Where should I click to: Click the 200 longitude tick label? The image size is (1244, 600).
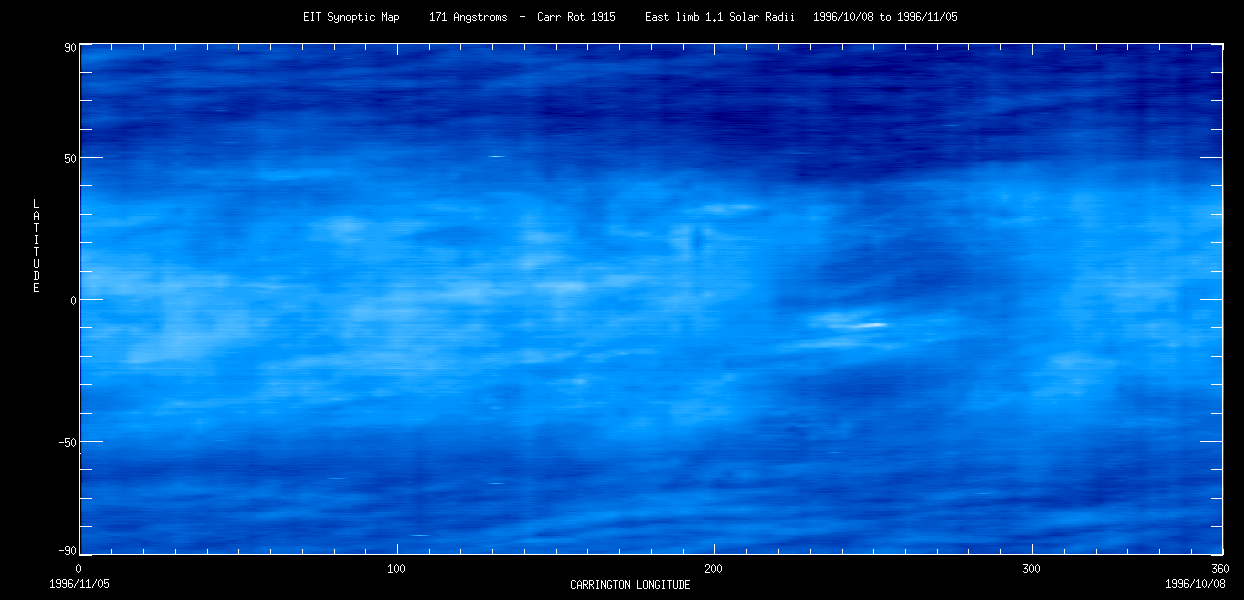[714, 569]
